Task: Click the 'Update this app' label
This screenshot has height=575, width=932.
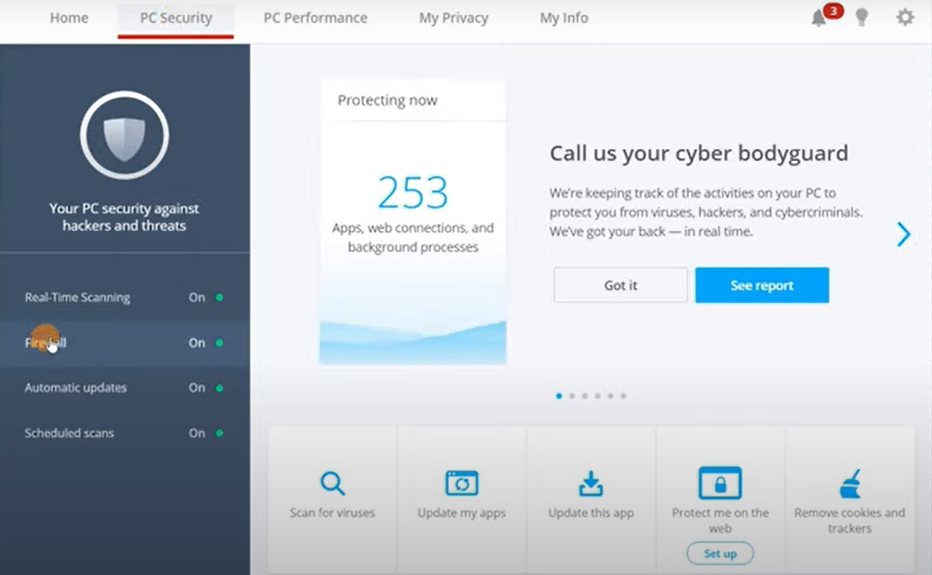Action: point(591,513)
